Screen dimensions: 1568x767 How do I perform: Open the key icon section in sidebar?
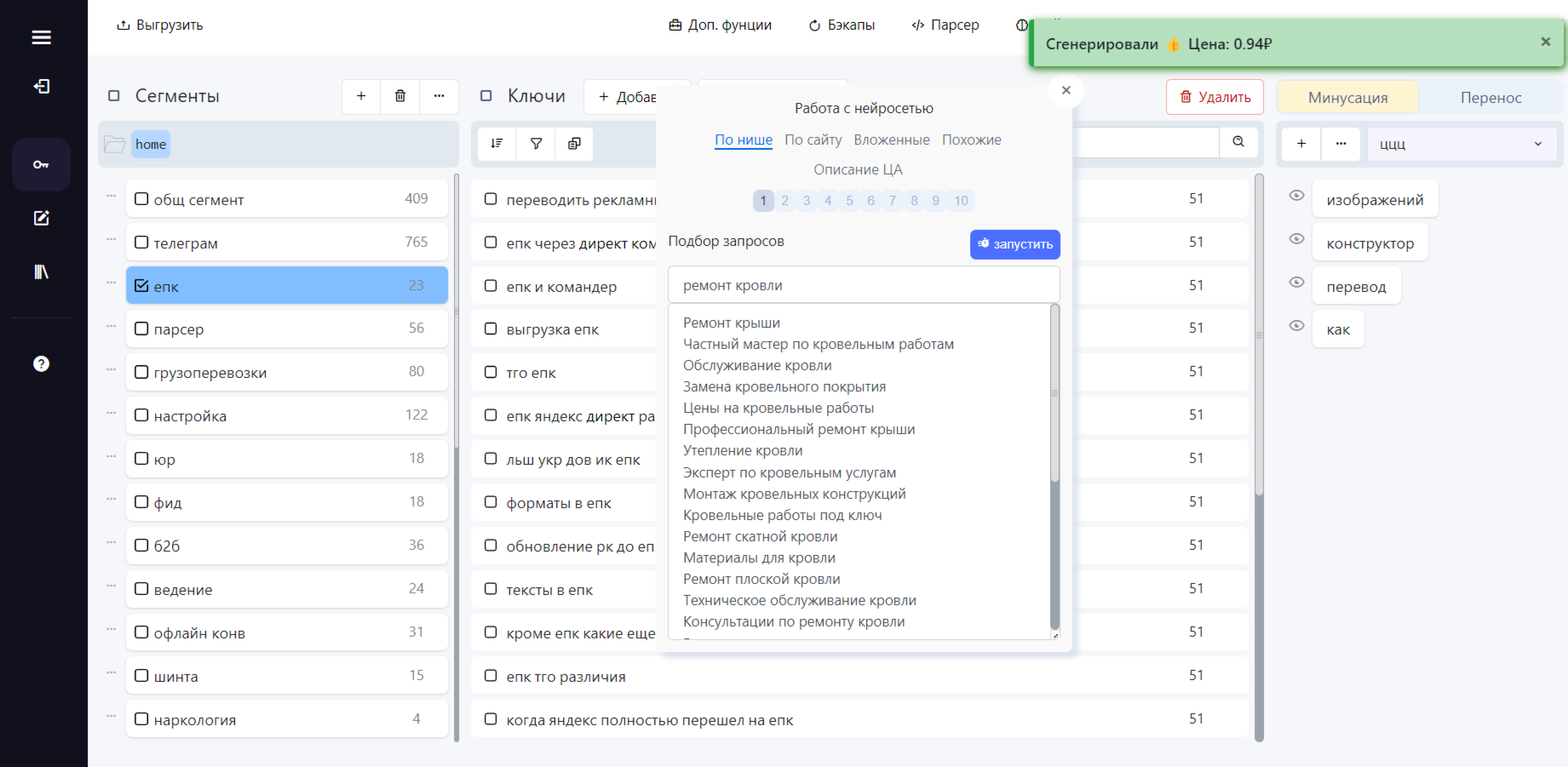41,164
